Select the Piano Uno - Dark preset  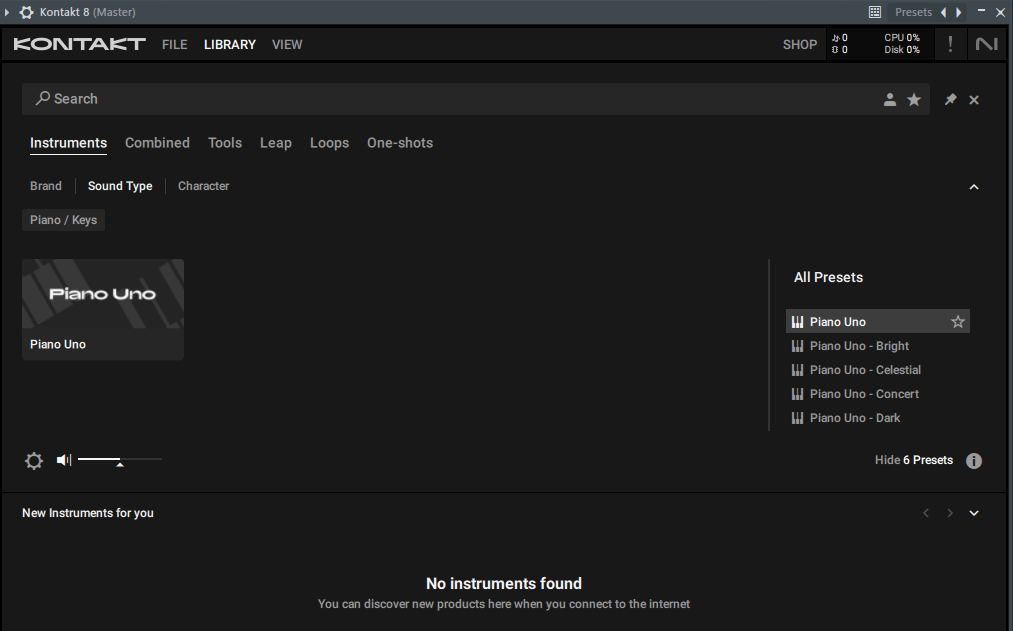coord(855,418)
